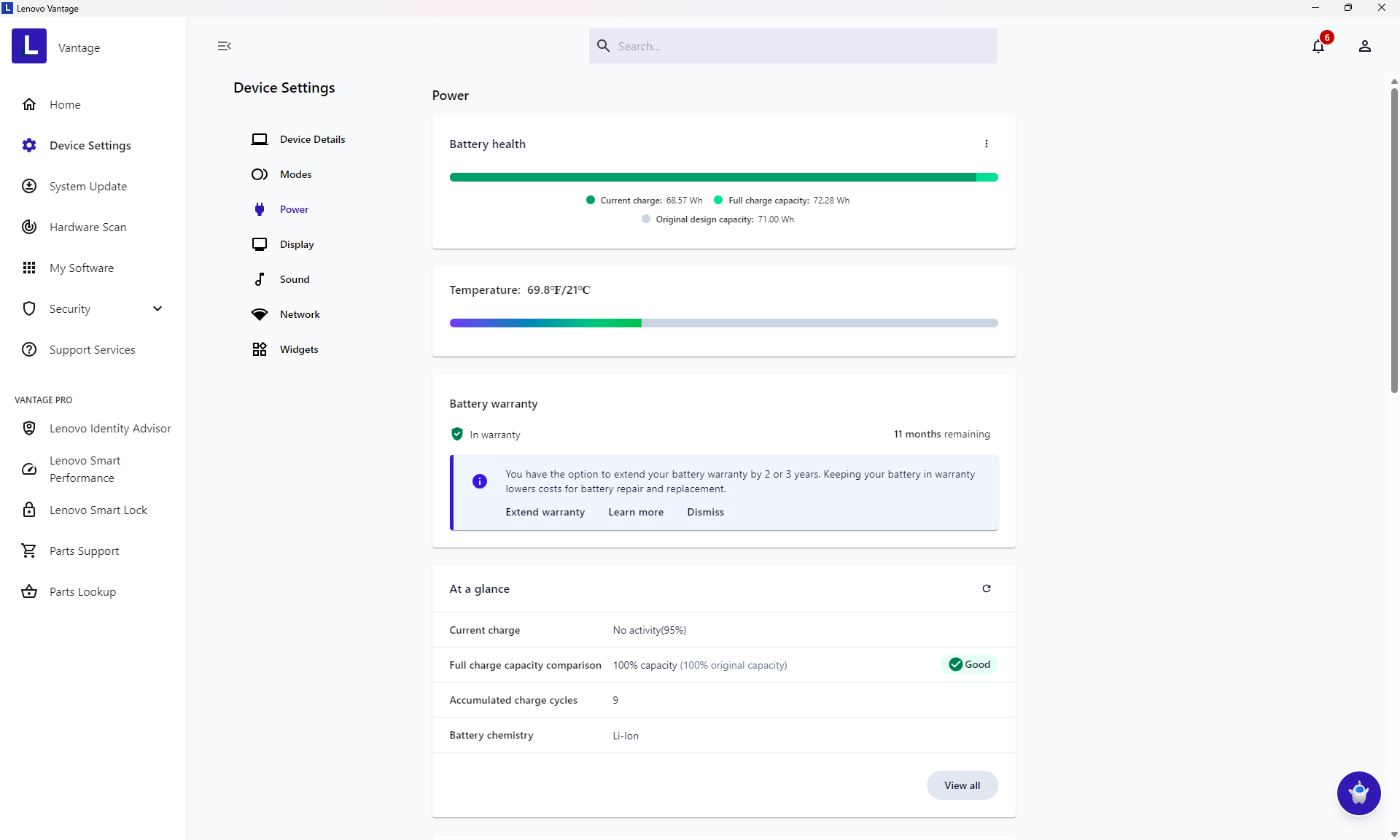Click the Support Services question icon
The width and height of the screenshot is (1400, 840).
29,349
